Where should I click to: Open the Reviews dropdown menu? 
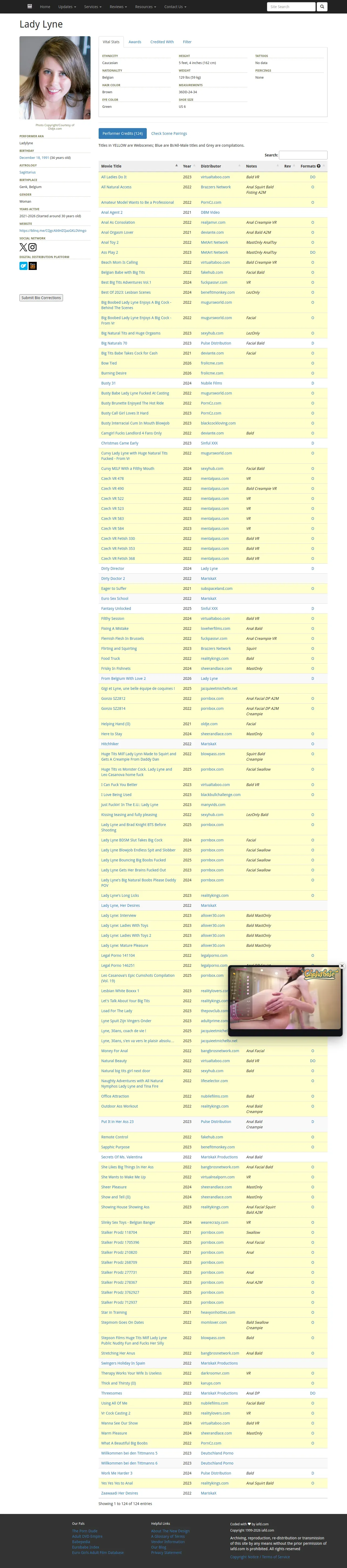coord(118,7)
